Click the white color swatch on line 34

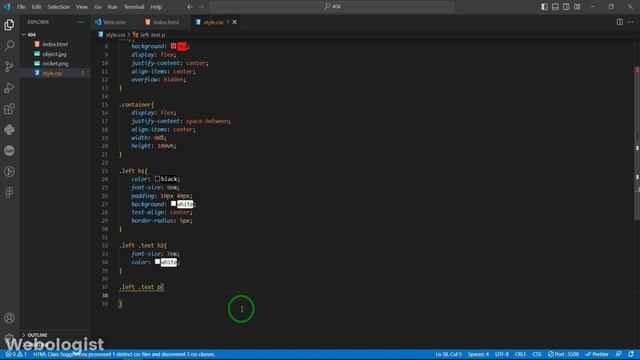pyautogui.click(x=157, y=262)
